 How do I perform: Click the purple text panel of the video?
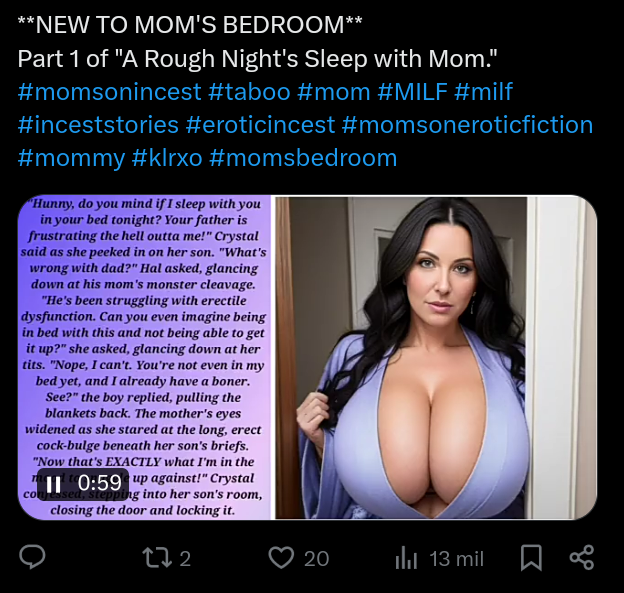144,357
